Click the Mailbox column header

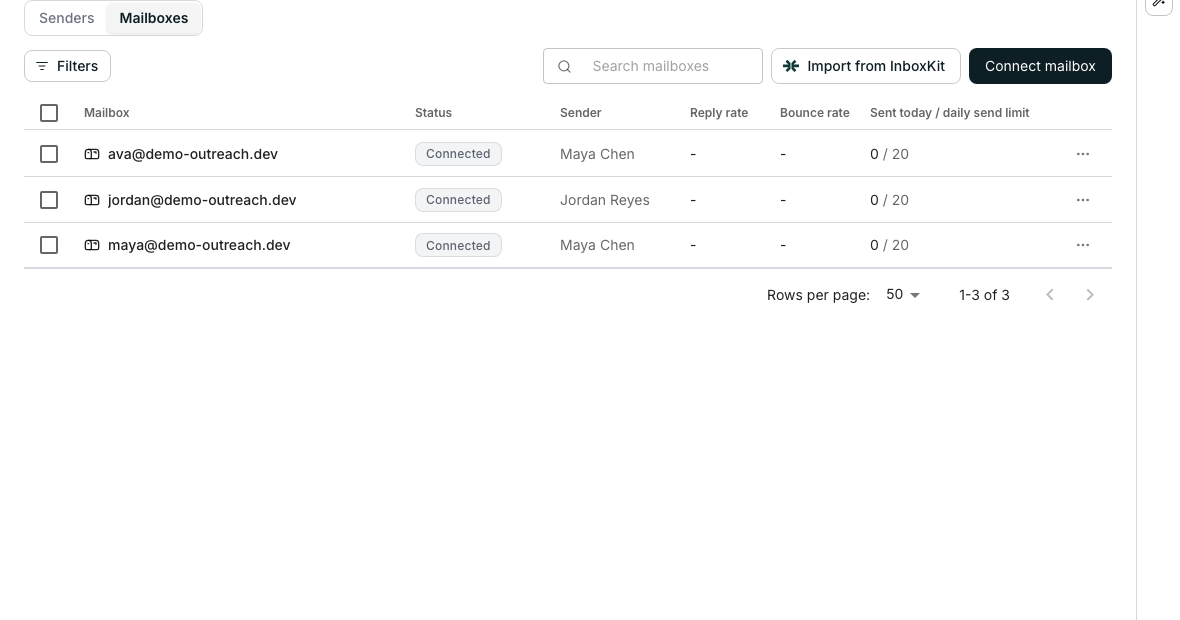[x=107, y=113]
